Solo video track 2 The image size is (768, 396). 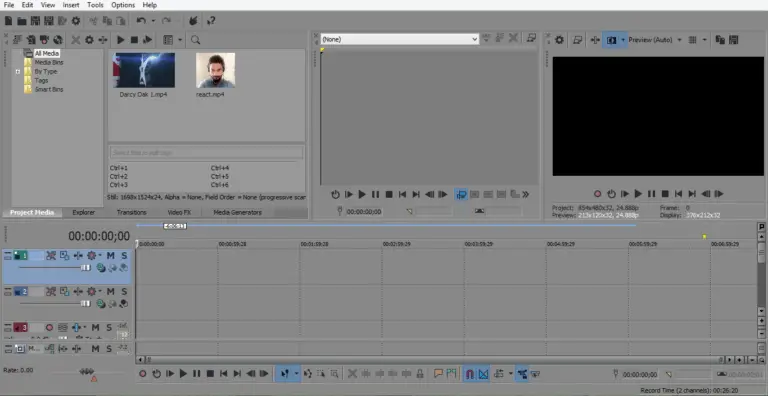pyautogui.click(x=124, y=292)
